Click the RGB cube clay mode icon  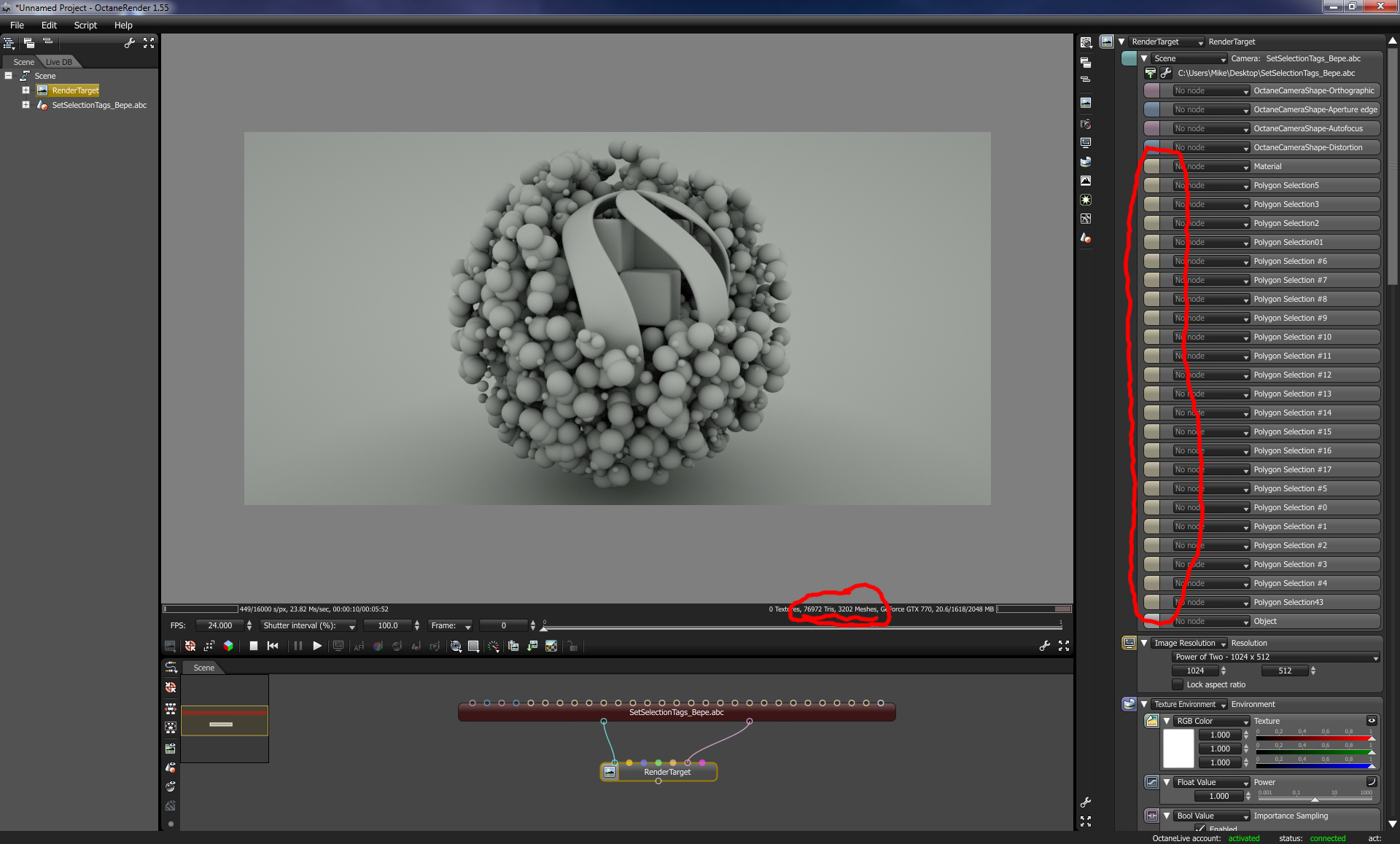coord(228,646)
